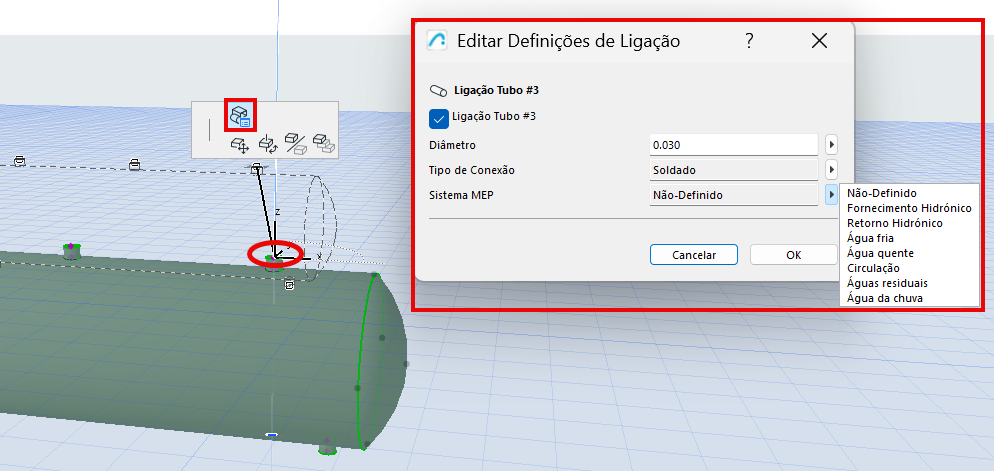994x471 pixels.
Task: Expand arrow button beside Tipo de Conexão
Action: click(x=831, y=170)
